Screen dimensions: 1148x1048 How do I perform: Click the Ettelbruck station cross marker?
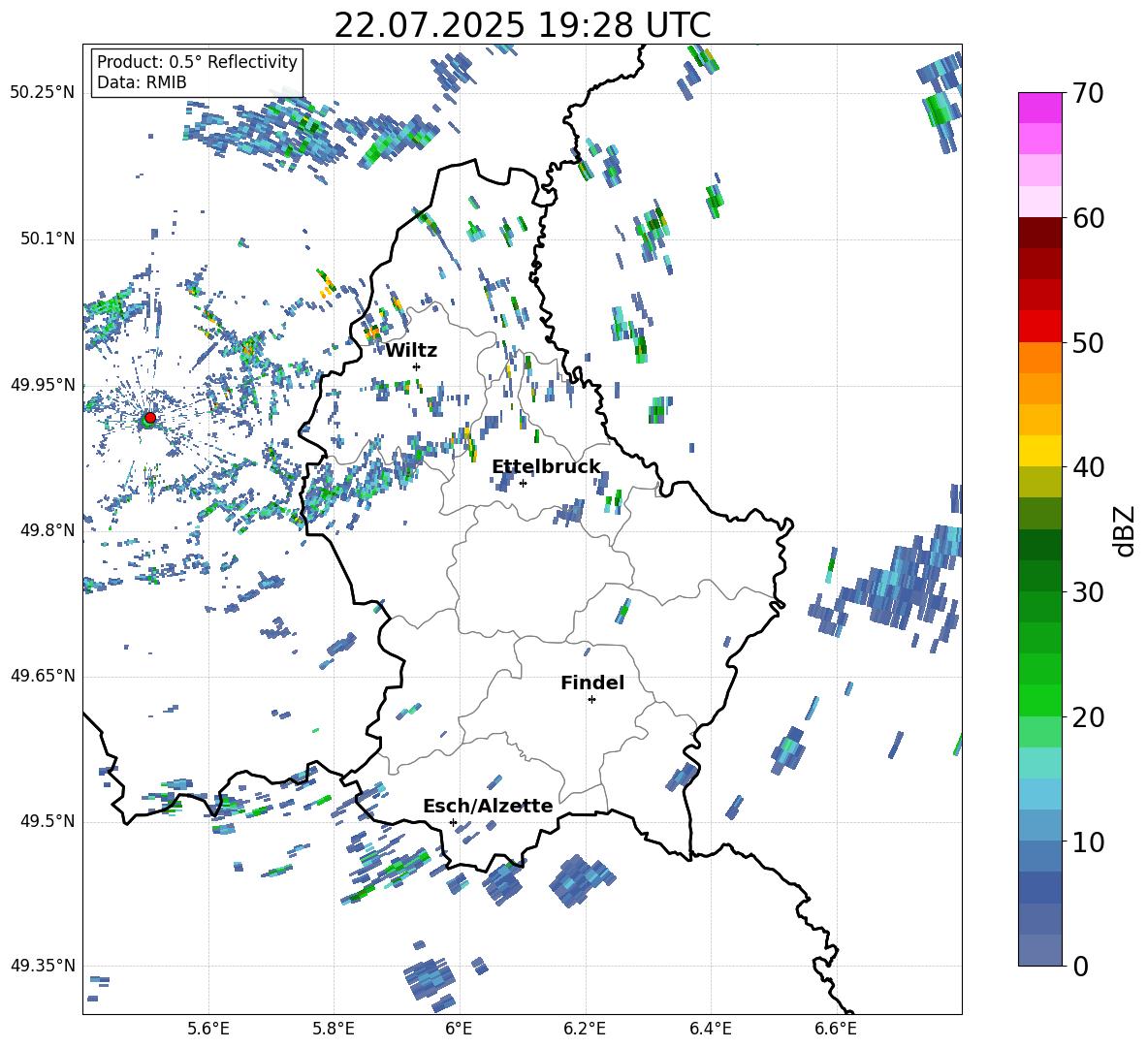click(523, 483)
